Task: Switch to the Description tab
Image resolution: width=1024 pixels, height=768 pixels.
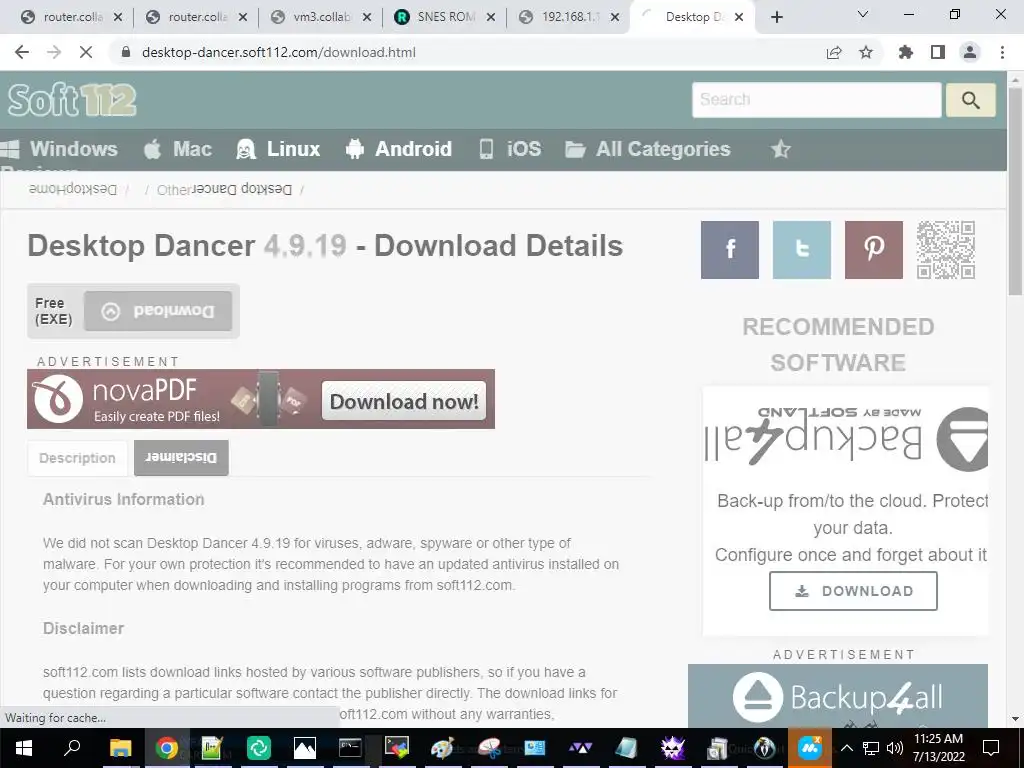Action: coord(77,458)
